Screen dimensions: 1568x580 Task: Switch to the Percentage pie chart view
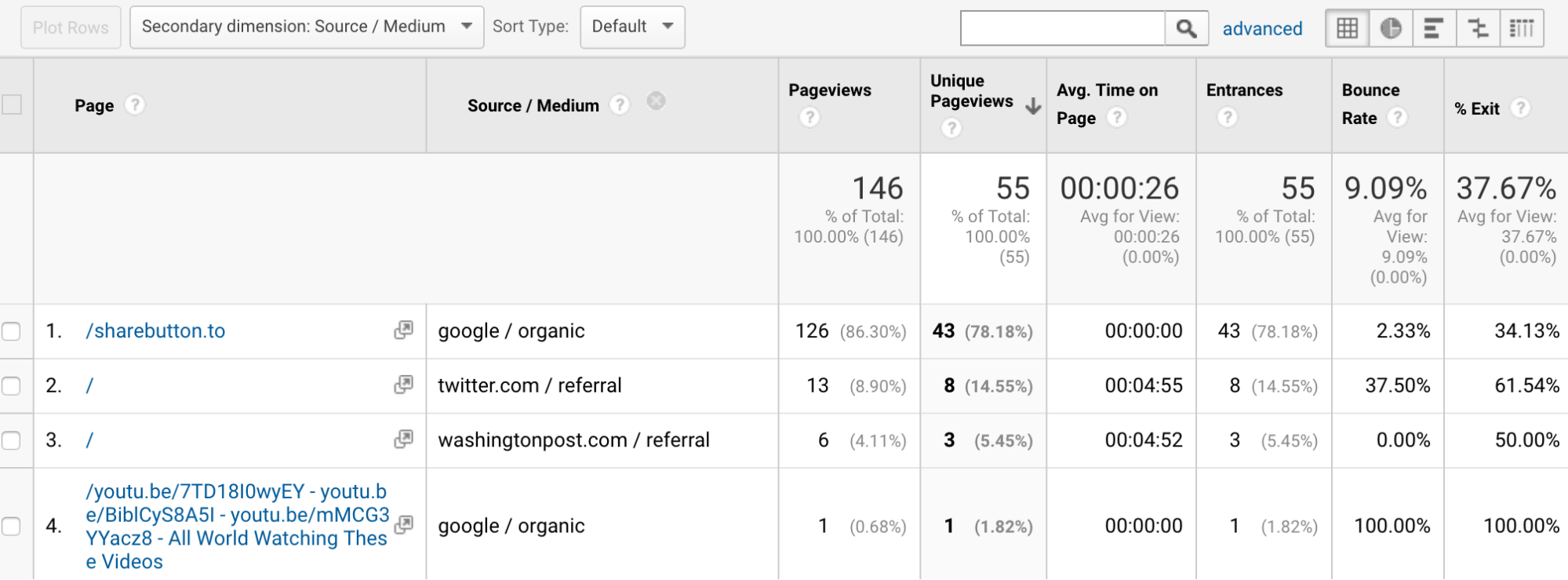pyautogui.click(x=1391, y=29)
